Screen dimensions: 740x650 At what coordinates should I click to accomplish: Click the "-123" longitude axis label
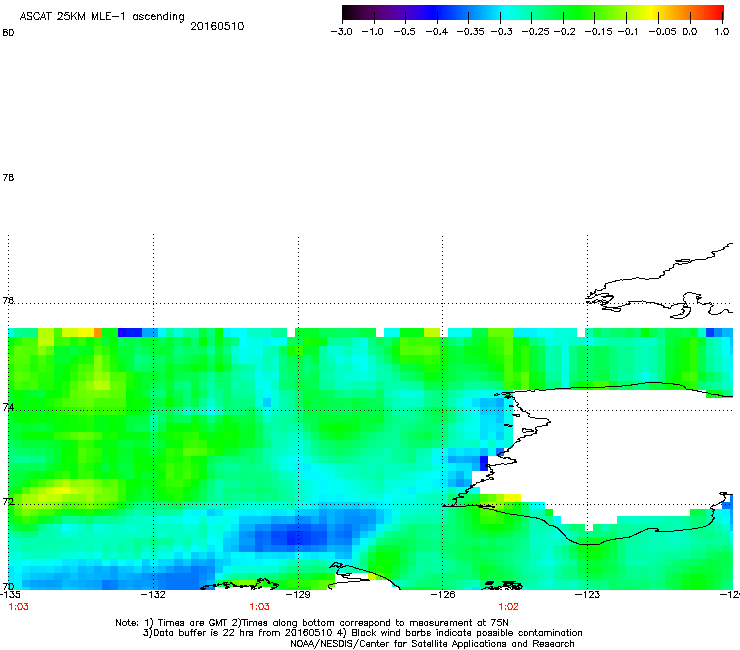[587, 595]
